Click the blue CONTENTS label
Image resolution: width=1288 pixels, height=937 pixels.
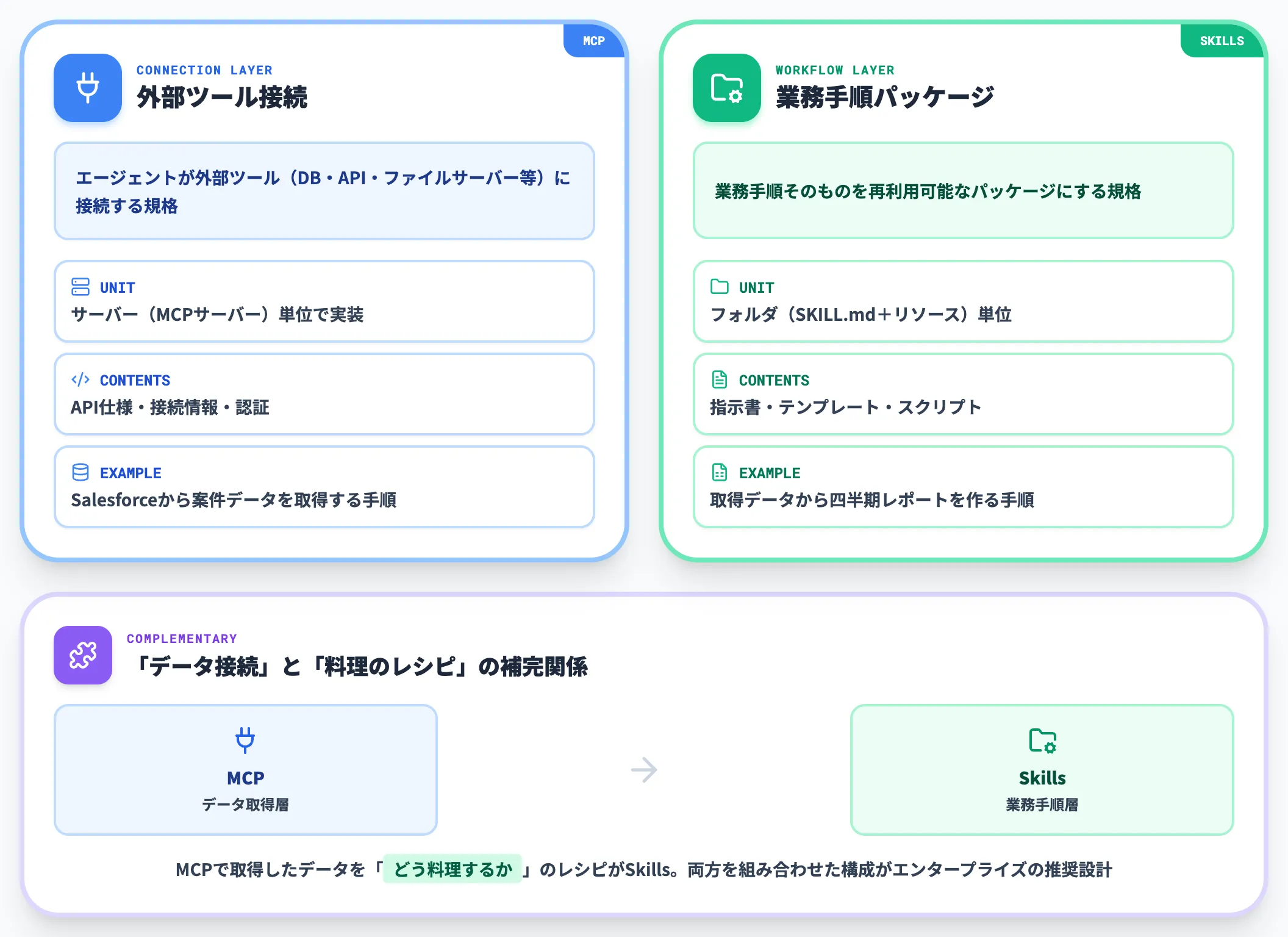pyautogui.click(x=135, y=380)
